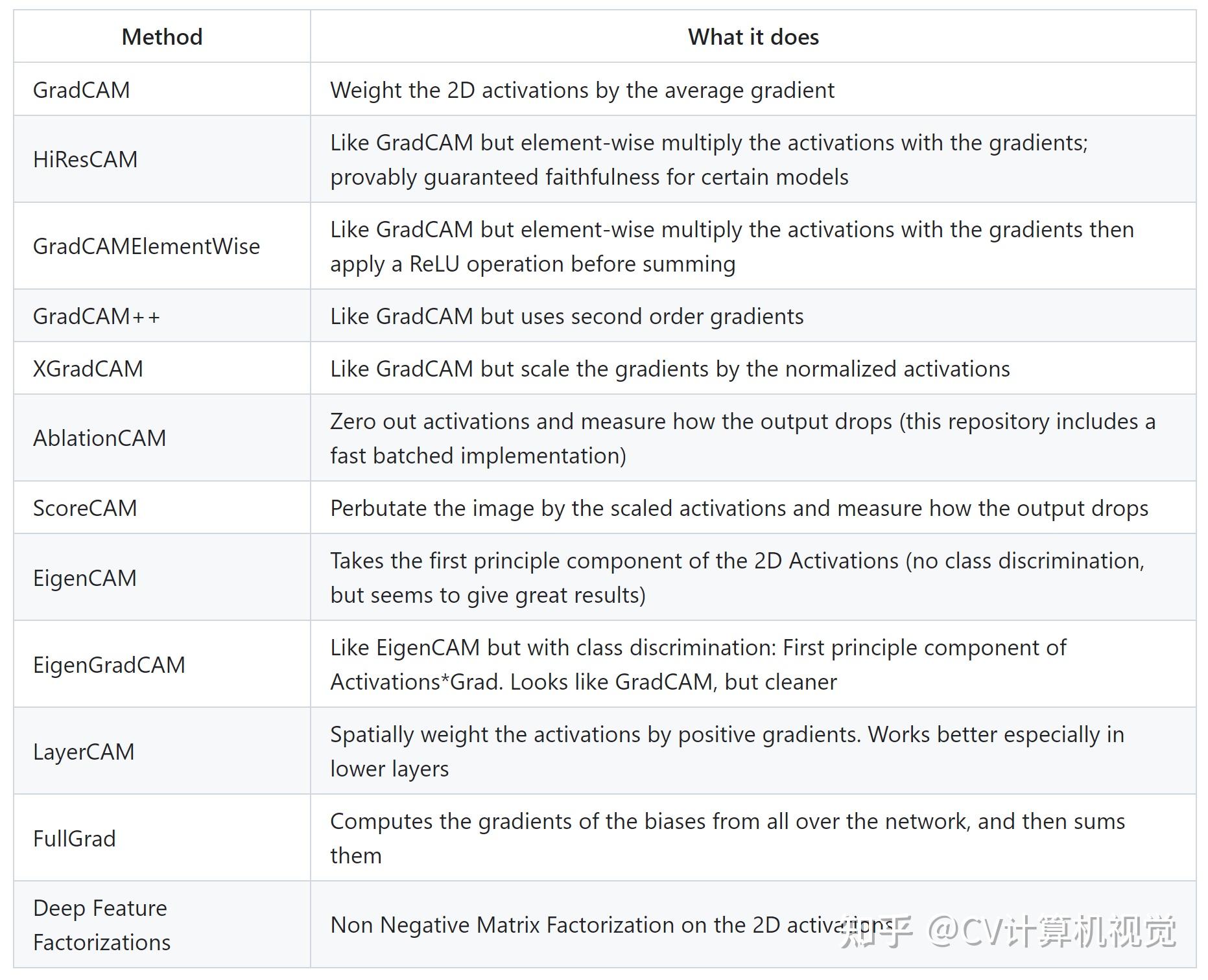Screen dimensions: 1208x980
Task: Click the EigenCAM method name
Action: pos(85,578)
